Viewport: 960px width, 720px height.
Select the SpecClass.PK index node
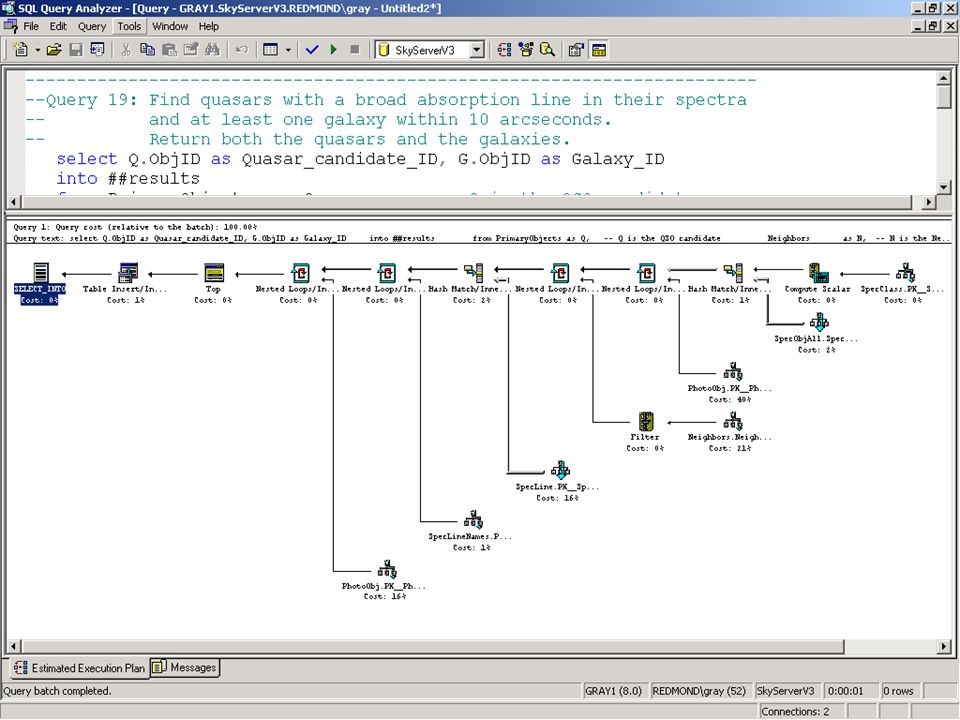904,283
